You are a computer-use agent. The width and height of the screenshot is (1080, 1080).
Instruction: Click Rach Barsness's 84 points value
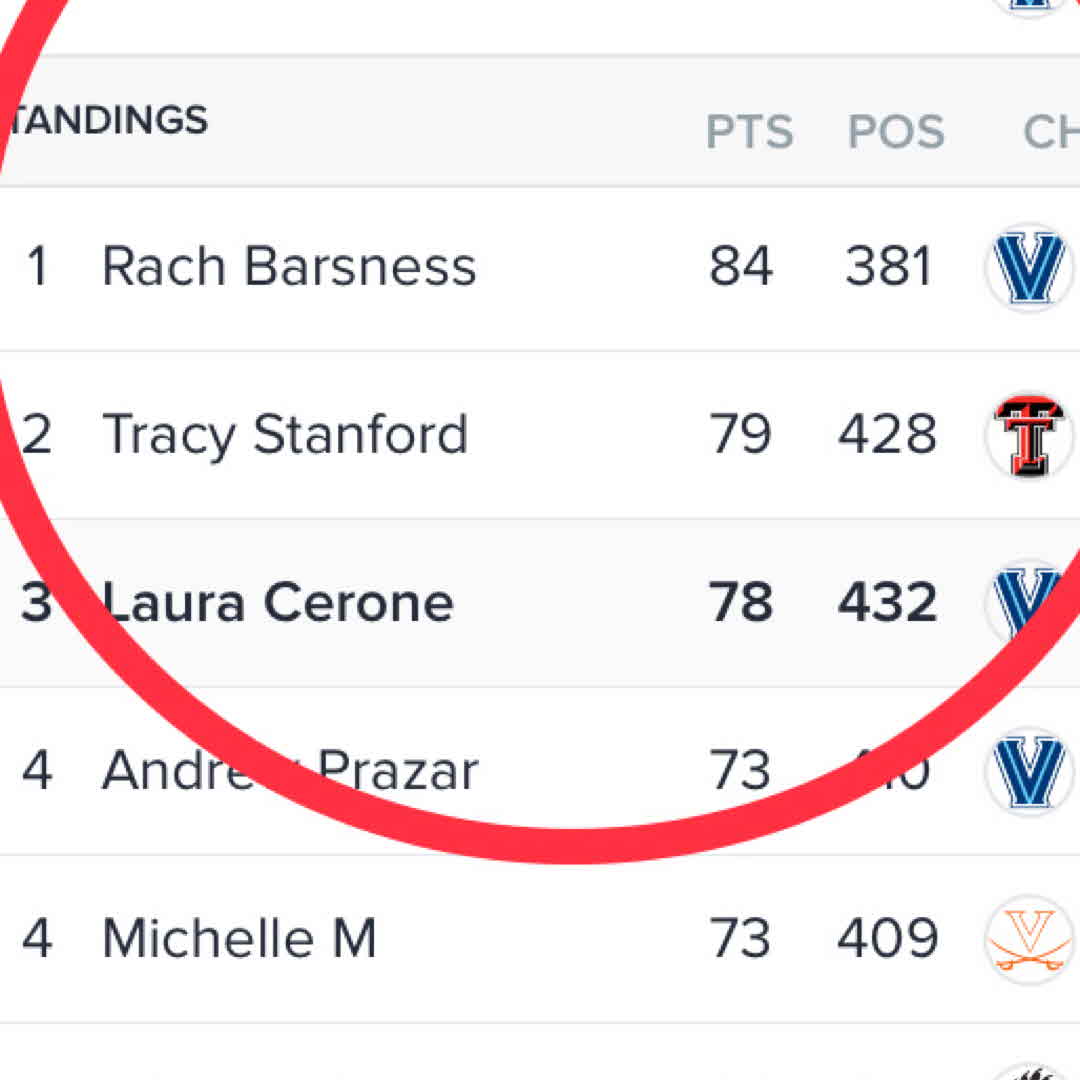point(741,267)
